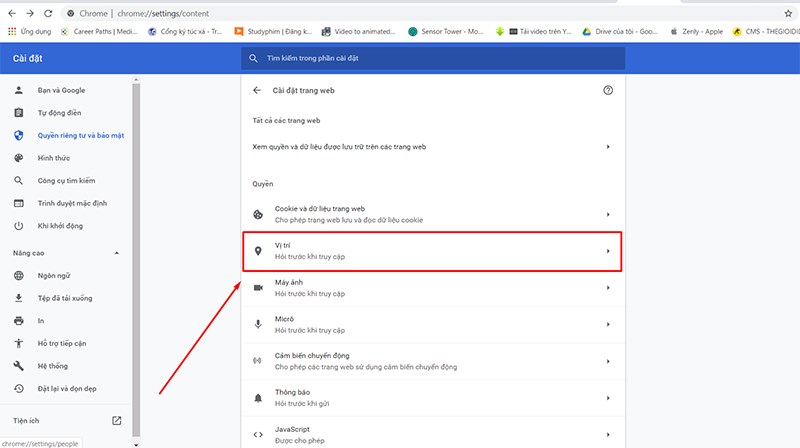The height and width of the screenshot is (448, 800).
Task: Click the Tiện ích external link icon
Action: 116,420
